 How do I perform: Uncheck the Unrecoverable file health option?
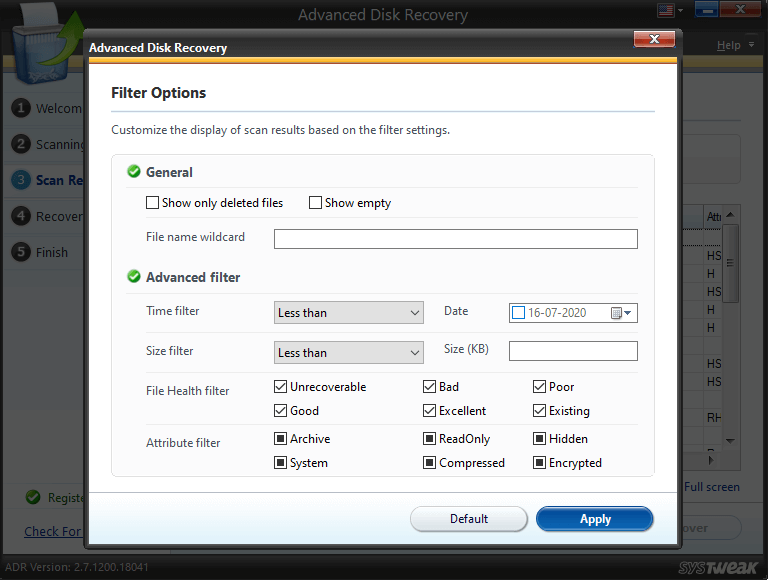[281, 387]
